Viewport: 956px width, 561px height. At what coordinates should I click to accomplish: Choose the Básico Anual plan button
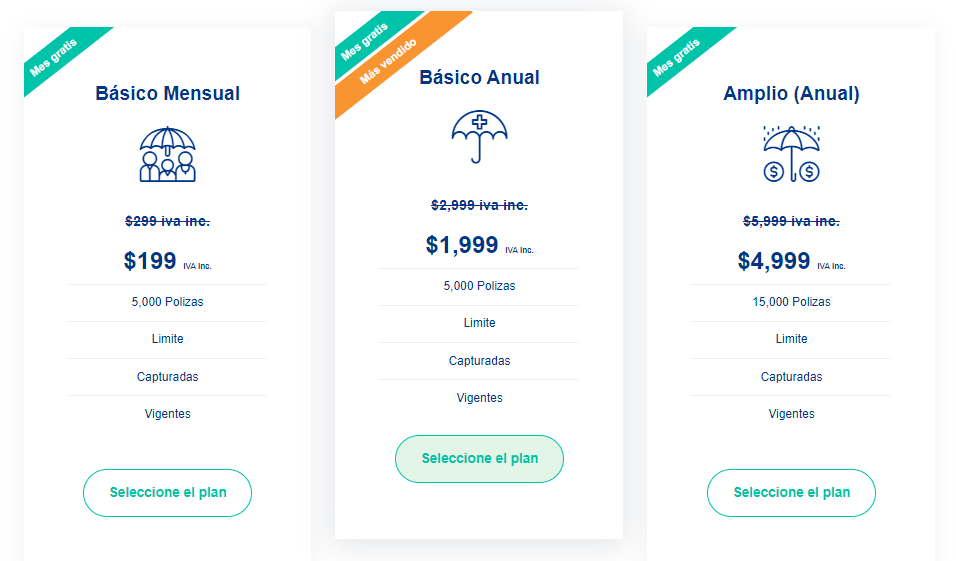(479, 459)
